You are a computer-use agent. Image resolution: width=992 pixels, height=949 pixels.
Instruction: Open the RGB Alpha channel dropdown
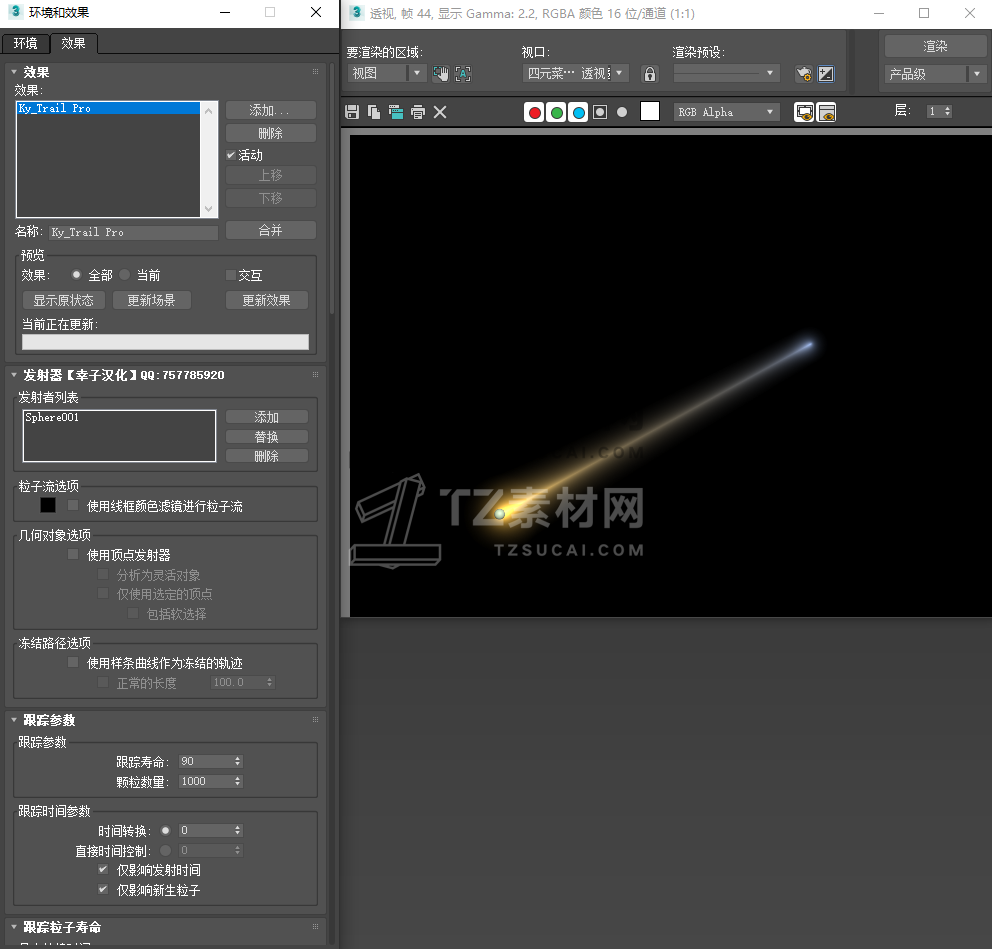point(726,112)
